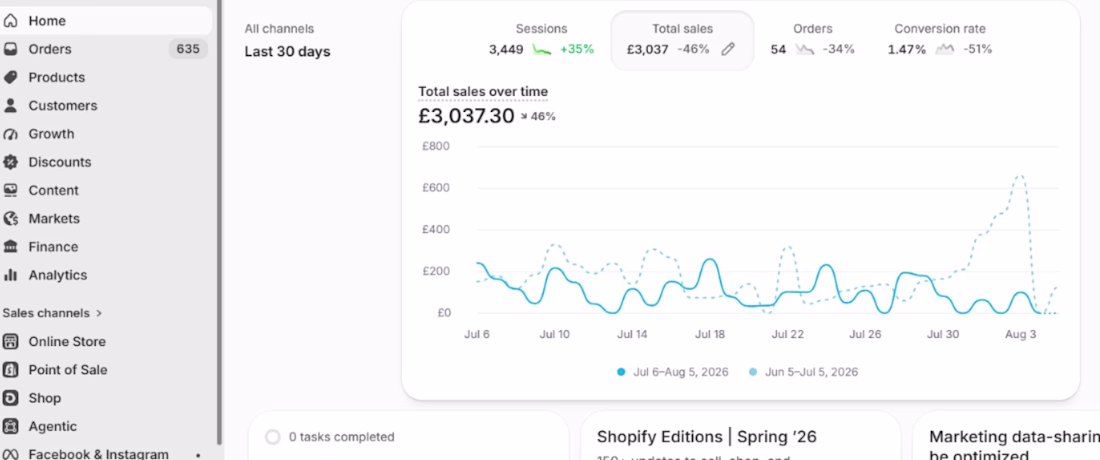Screen dimensions: 1100x460
Task: Click the Facebook & Instagram Meta icon
Action: (x=10, y=454)
